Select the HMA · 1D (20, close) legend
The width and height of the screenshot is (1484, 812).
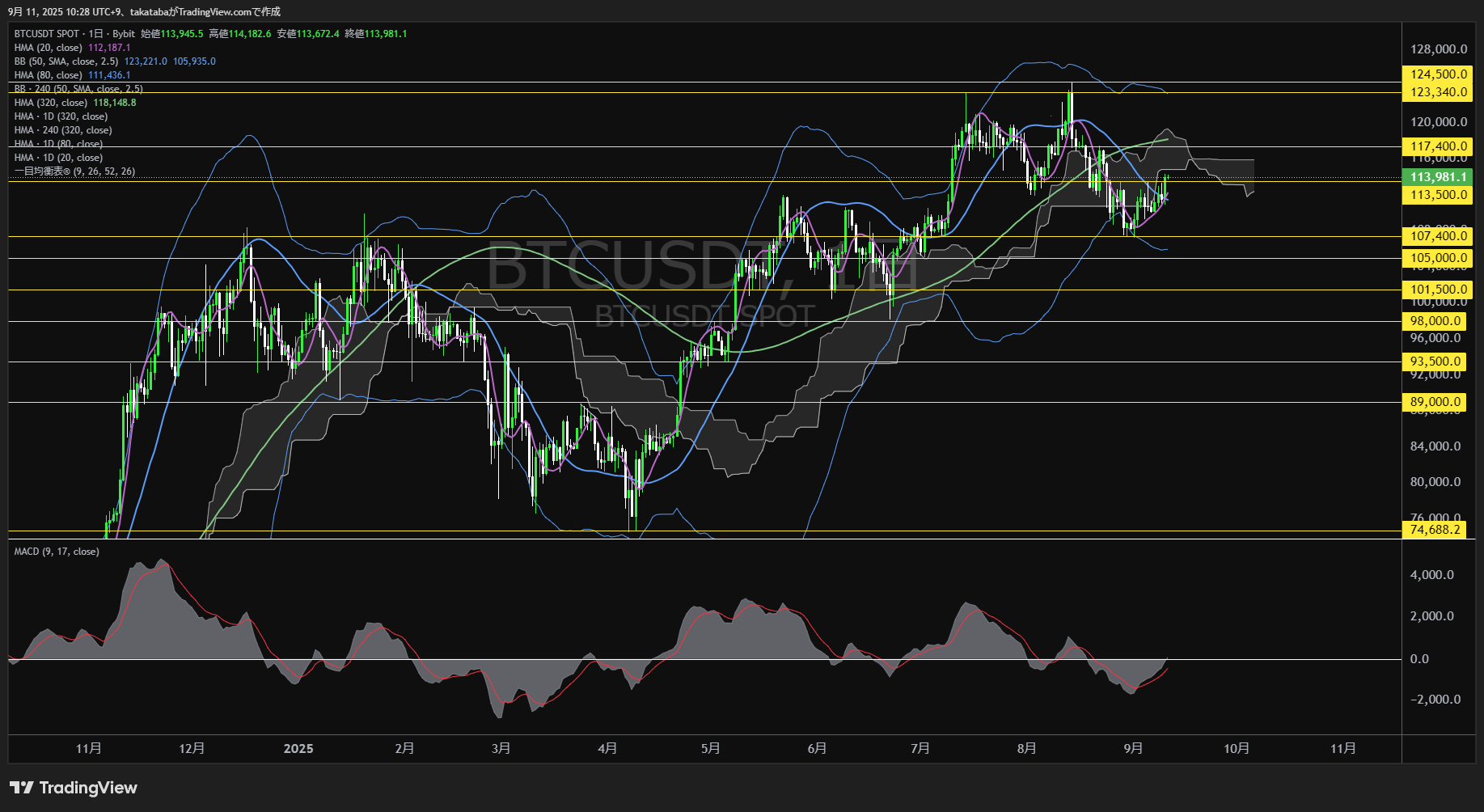pyautogui.click(x=58, y=158)
